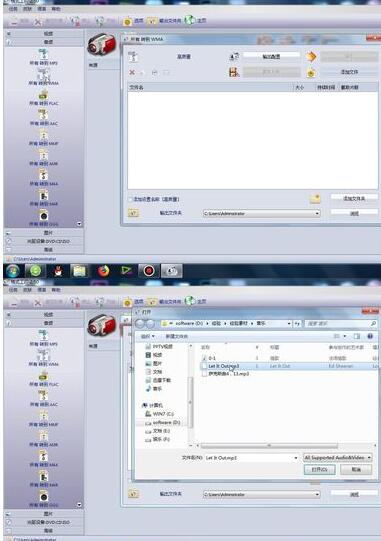
Task: Click the Windows Start orb on the taskbar
Action: [x=12, y=271]
